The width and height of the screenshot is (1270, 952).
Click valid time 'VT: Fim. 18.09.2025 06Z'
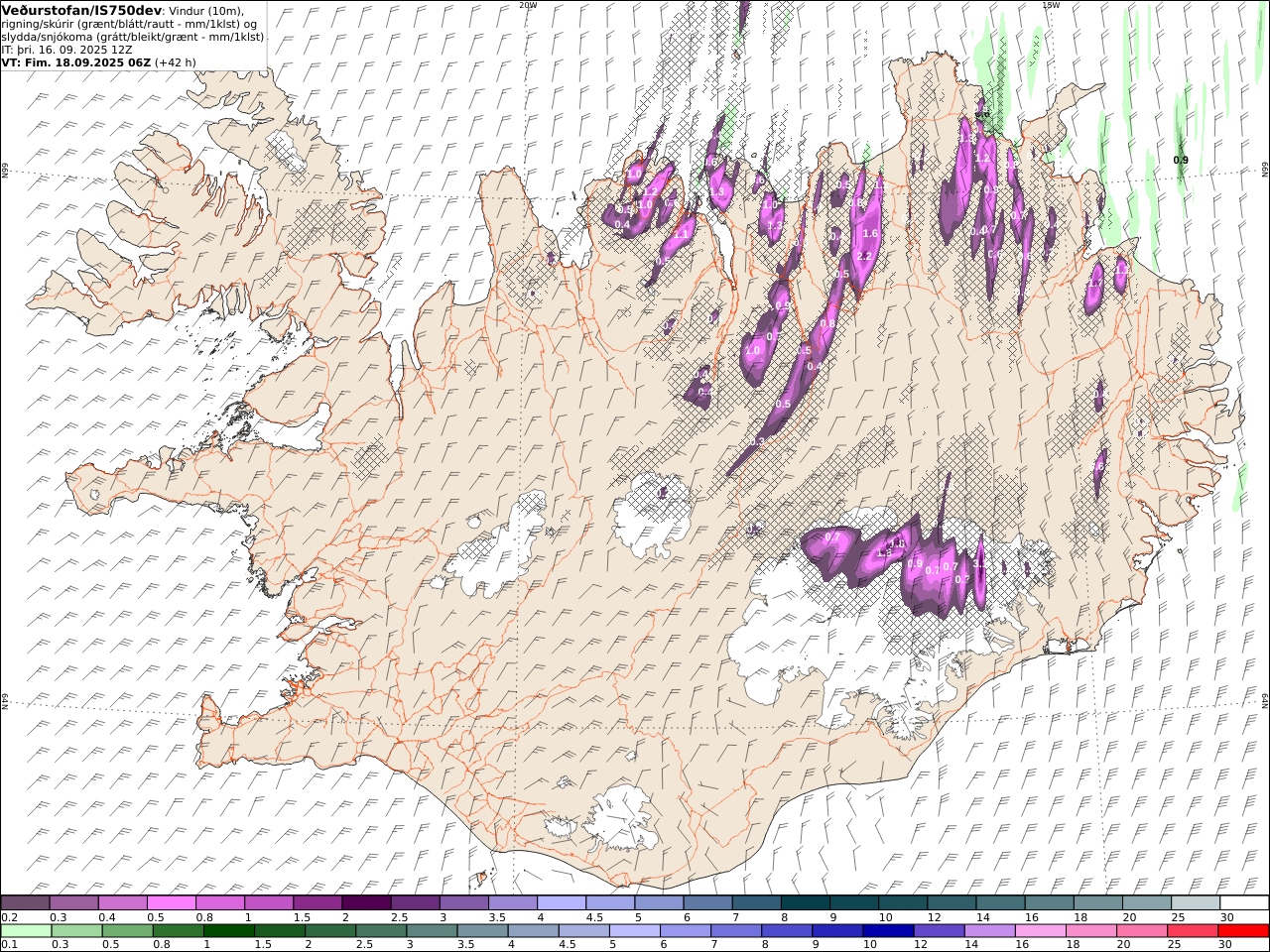[x=76, y=61]
